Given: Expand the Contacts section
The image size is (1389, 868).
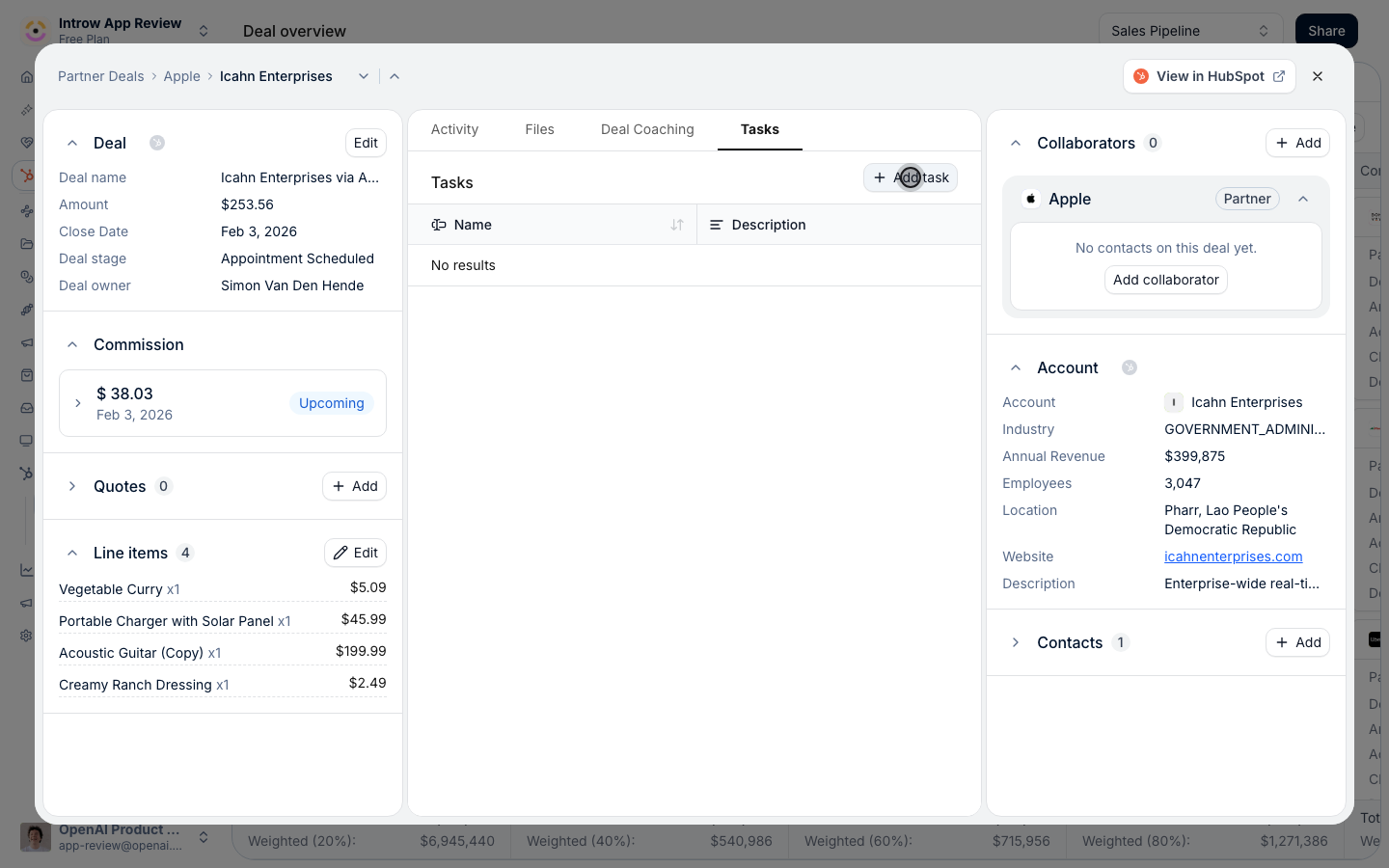Looking at the screenshot, I should click(1016, 642).
